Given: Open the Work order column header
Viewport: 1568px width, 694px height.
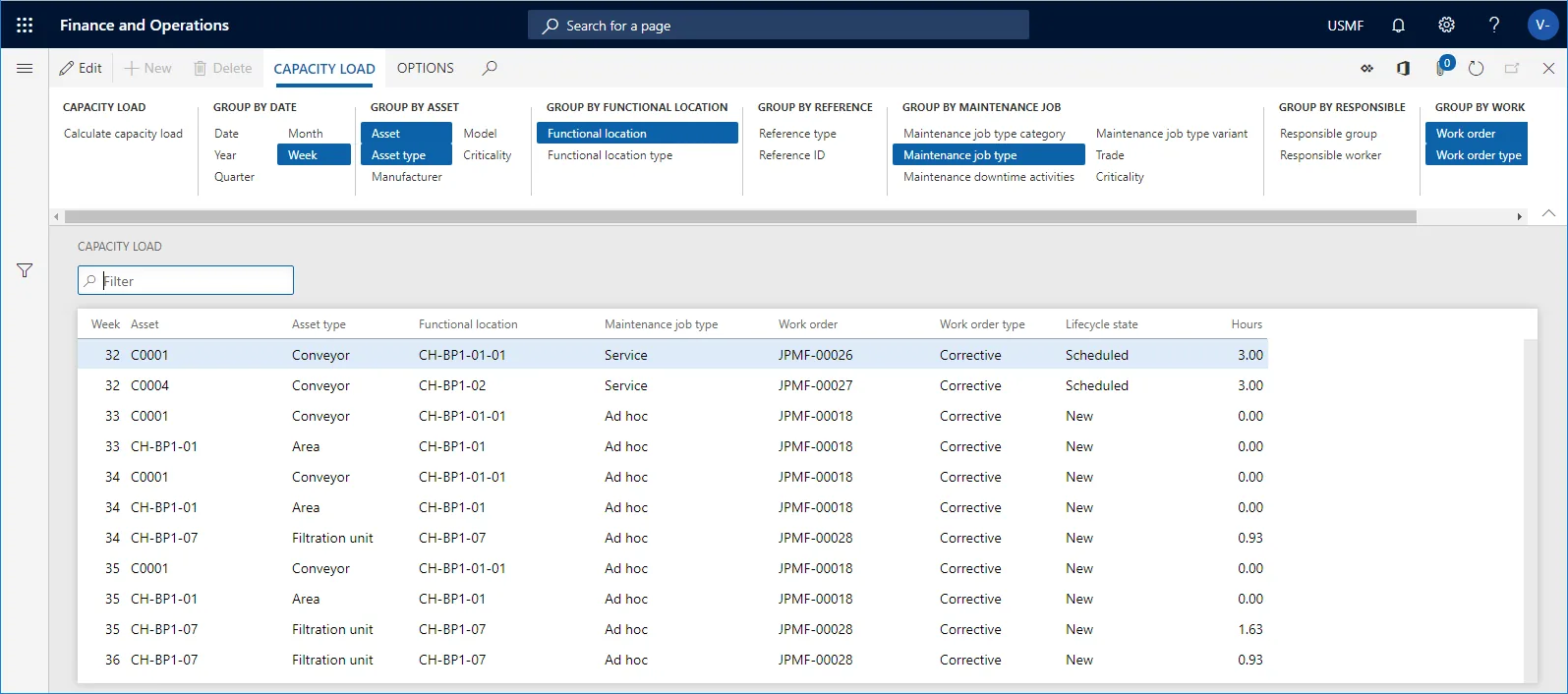Looking at the screenshot, I should click(808, 324).
